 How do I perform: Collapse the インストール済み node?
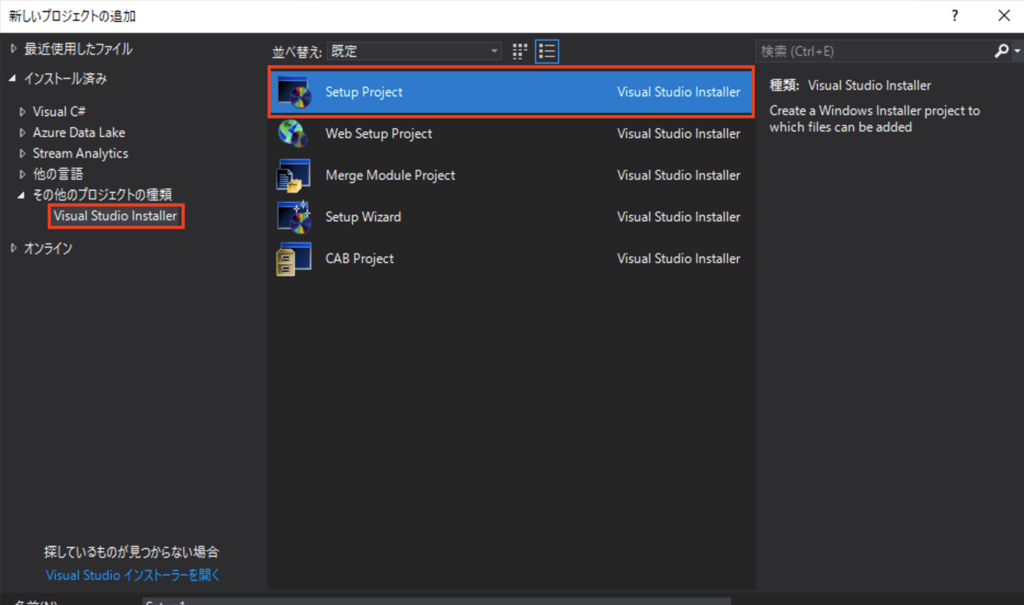12,78
